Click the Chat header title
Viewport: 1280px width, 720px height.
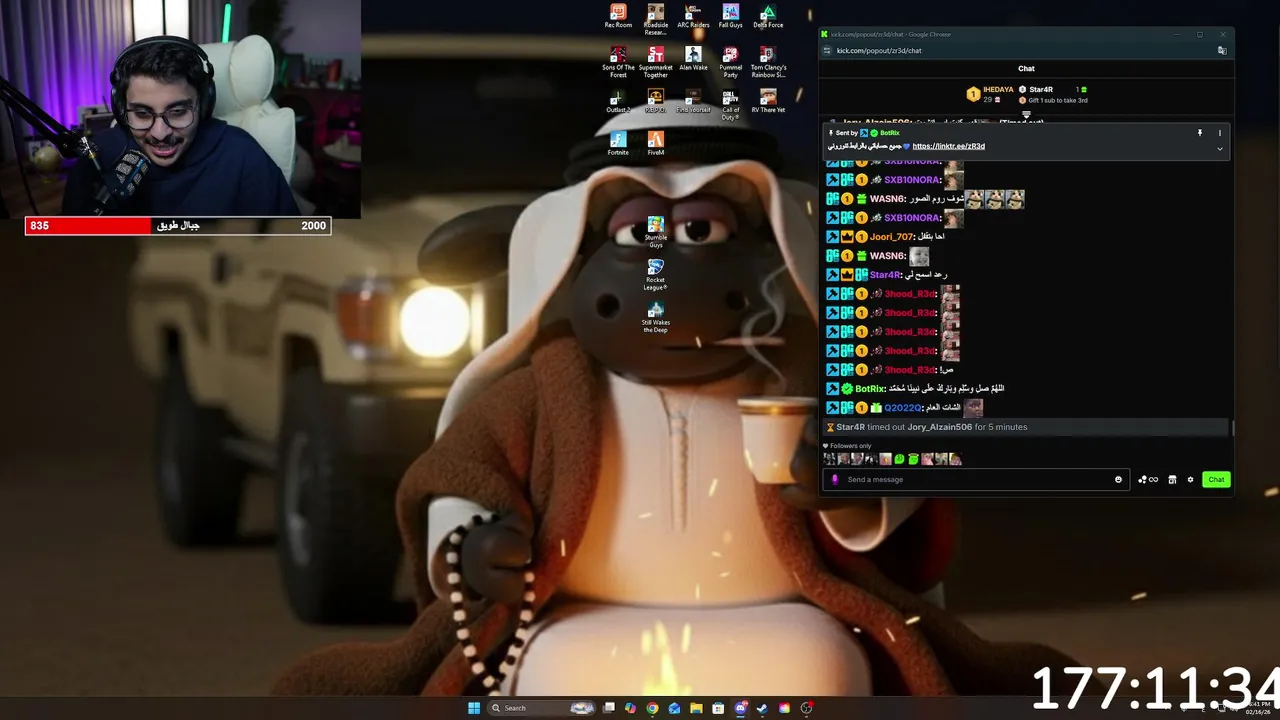click(1026, 69)
